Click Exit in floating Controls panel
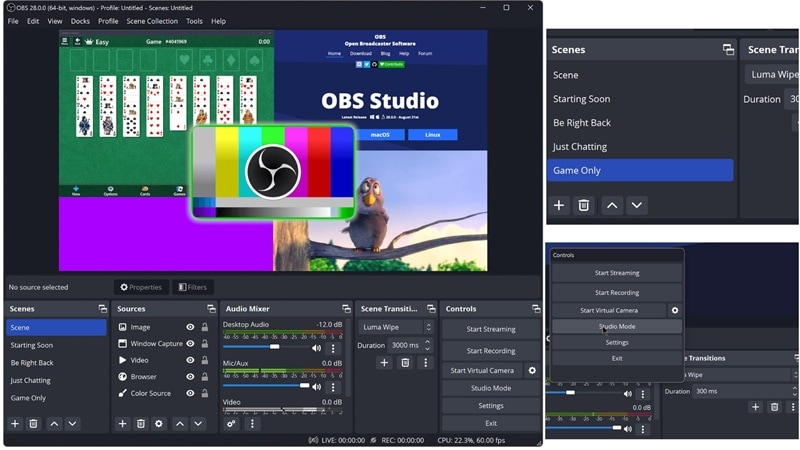800x450 pixels. (617, 358)
